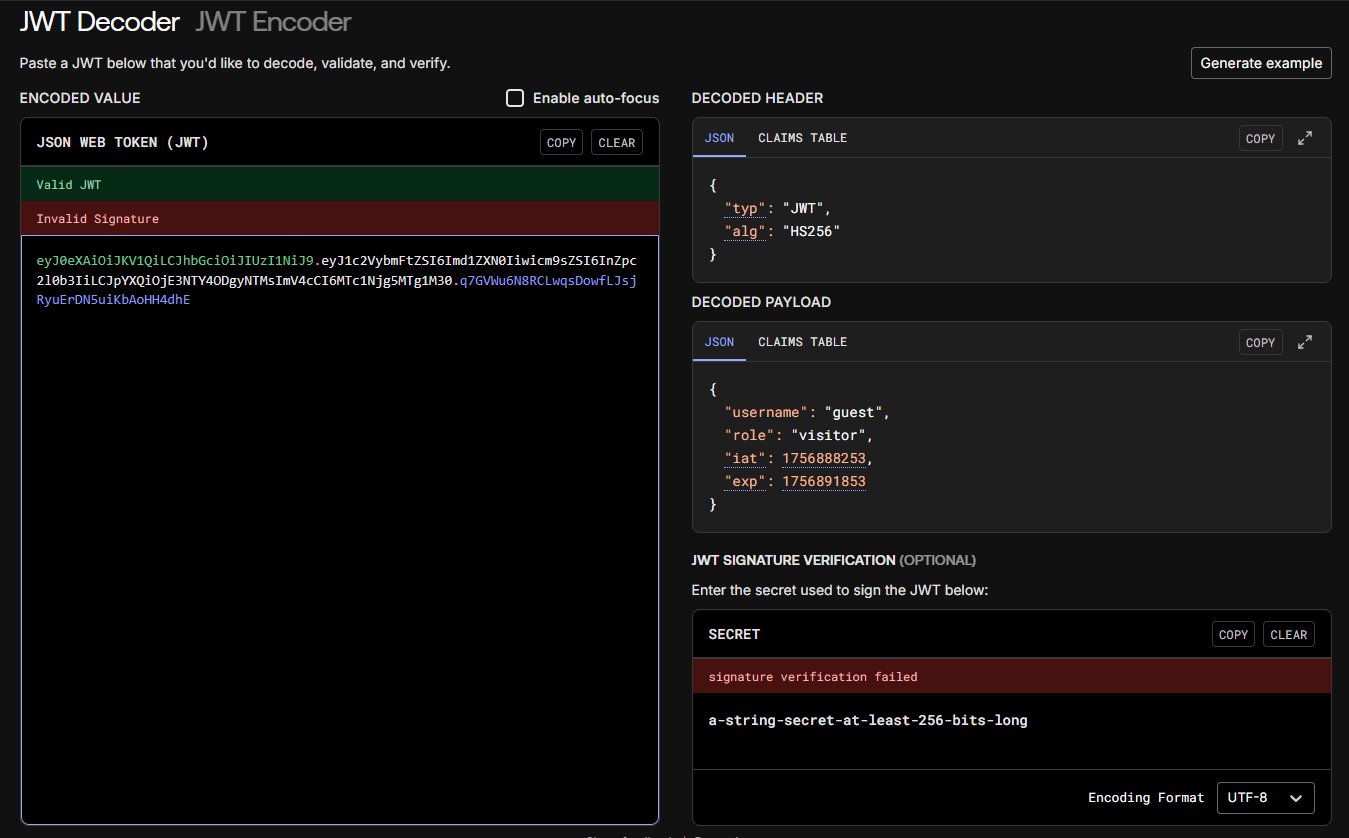The width and height of the screenshot is (1349, 838).
Task: Select the JWT Decoder tab
Action: click(99, 21)
